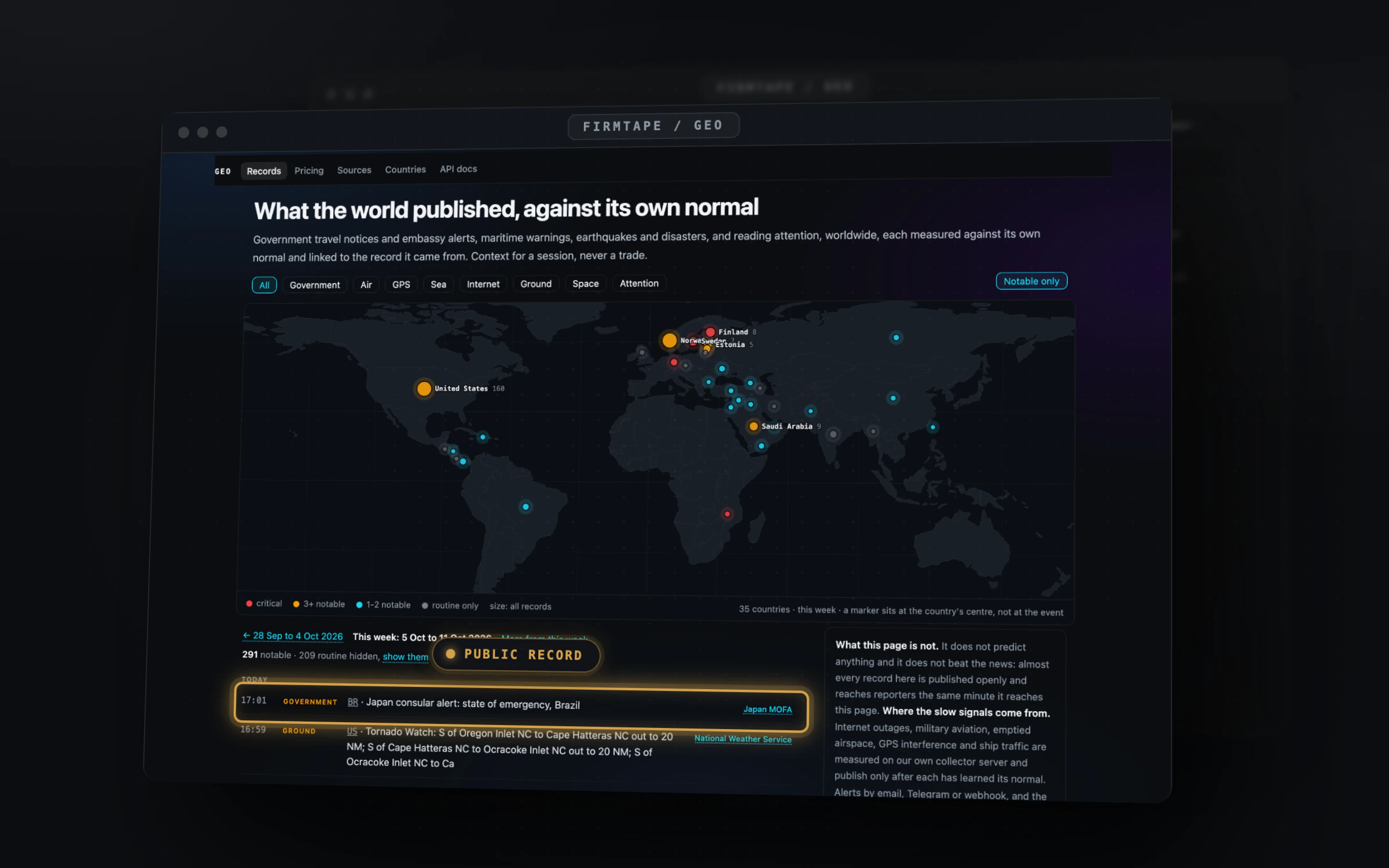This screenshot has width=1389, height=868.
Task: Select the cyan marker in northern Russia
Action: click(x=896, y=337)
